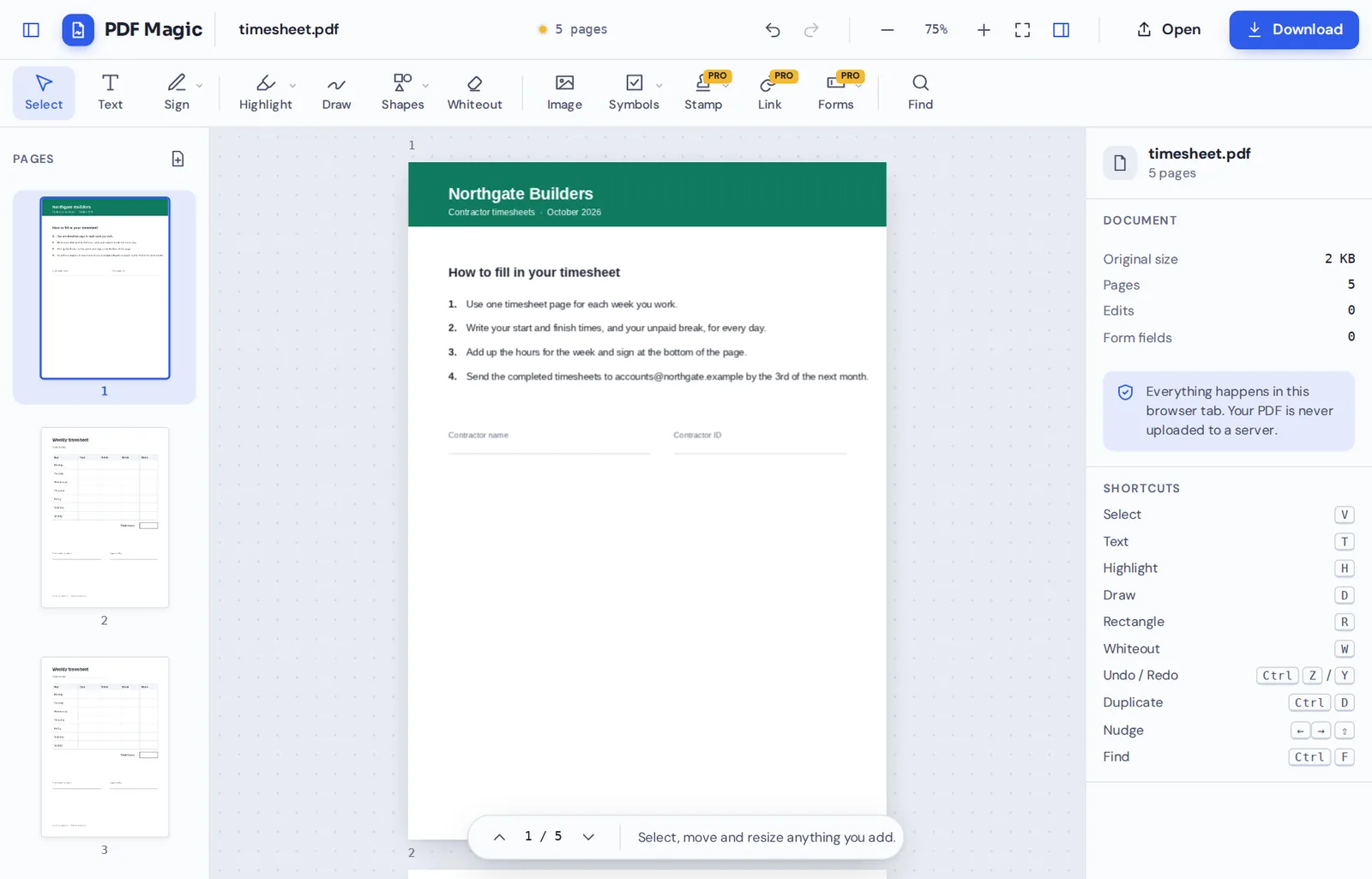Click the Duplicate shortcut label
Image resolution: width=1372 pixels, height=879 pixels.
[x=1133, y=702]
